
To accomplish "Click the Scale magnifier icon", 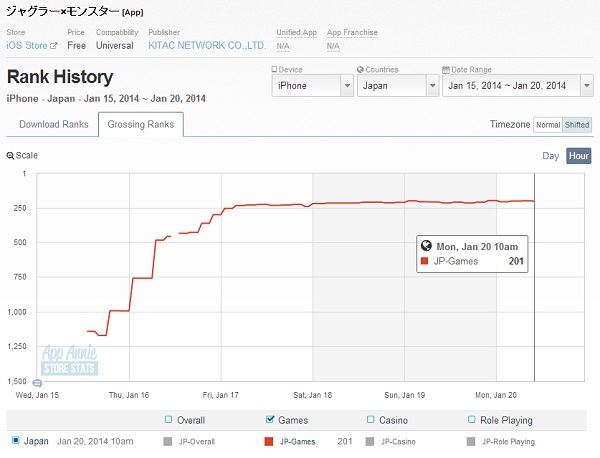I will pos(10,156).
